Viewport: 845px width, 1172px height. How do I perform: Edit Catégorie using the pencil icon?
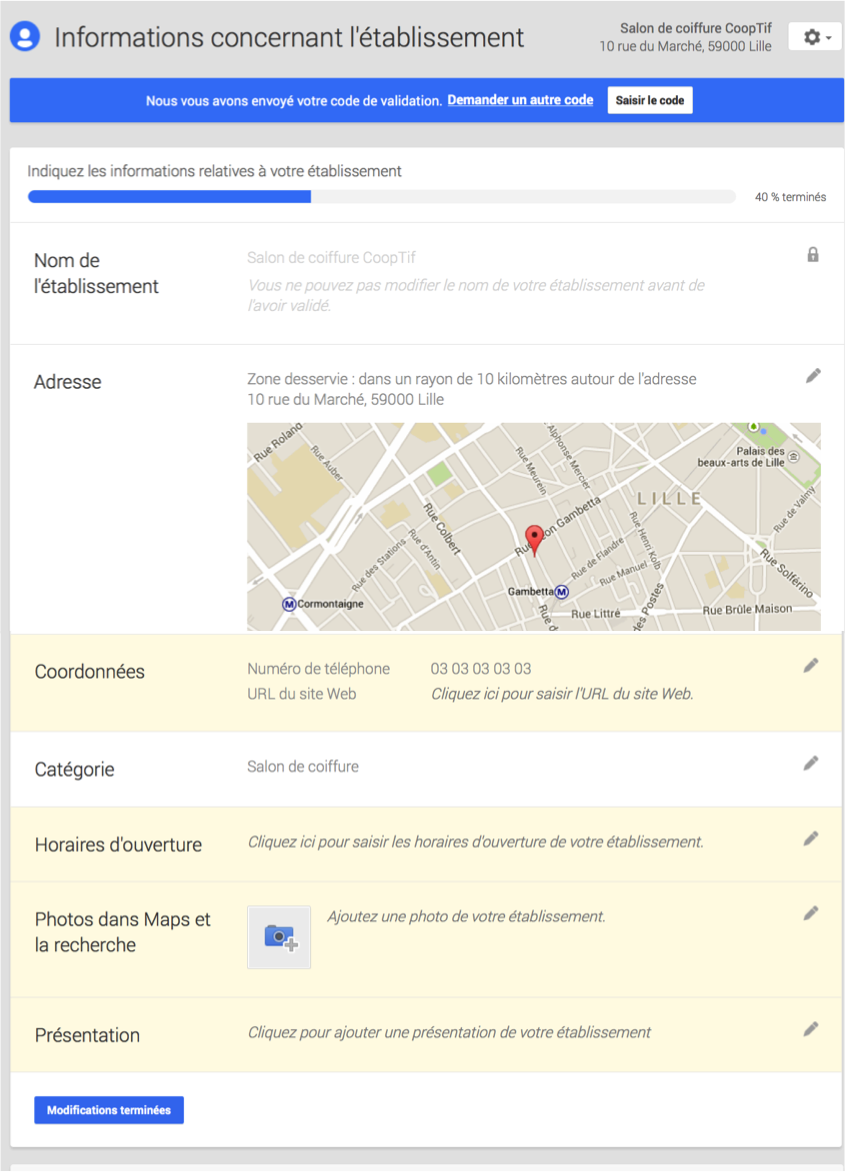pos(811,763)
